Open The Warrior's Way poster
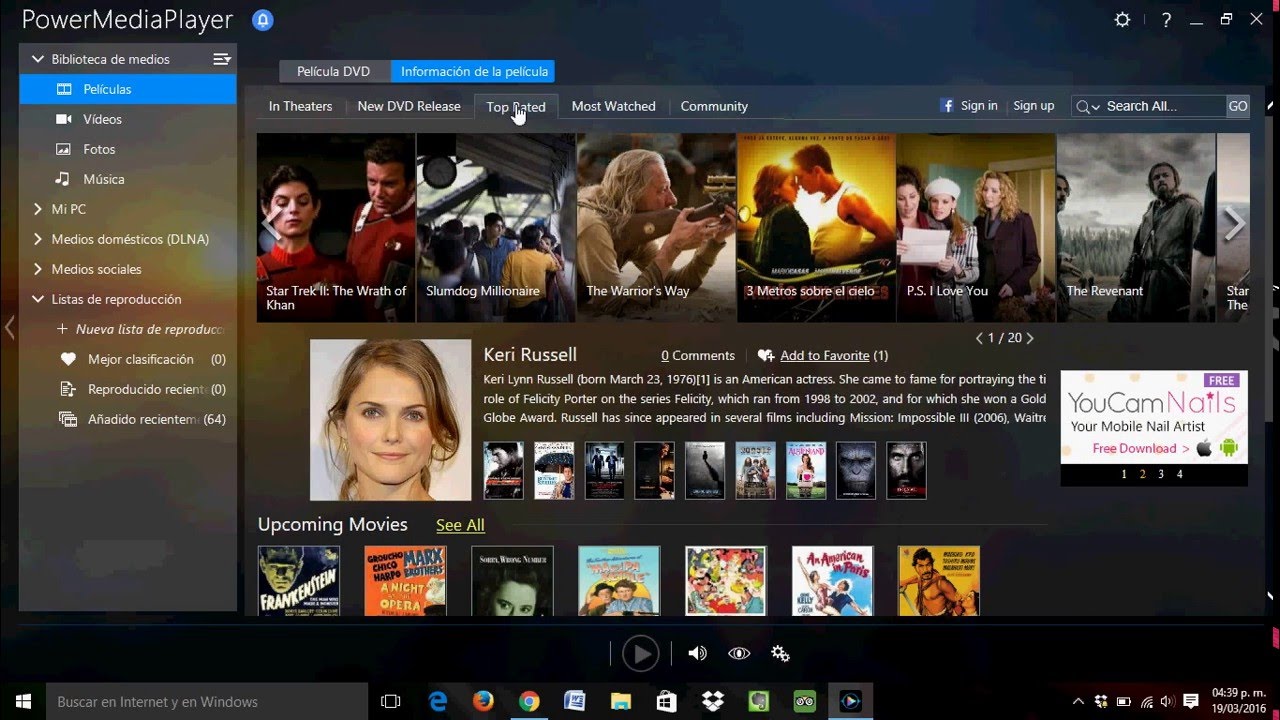Screen dimensions: 1280x720 (x=656, y=227)
